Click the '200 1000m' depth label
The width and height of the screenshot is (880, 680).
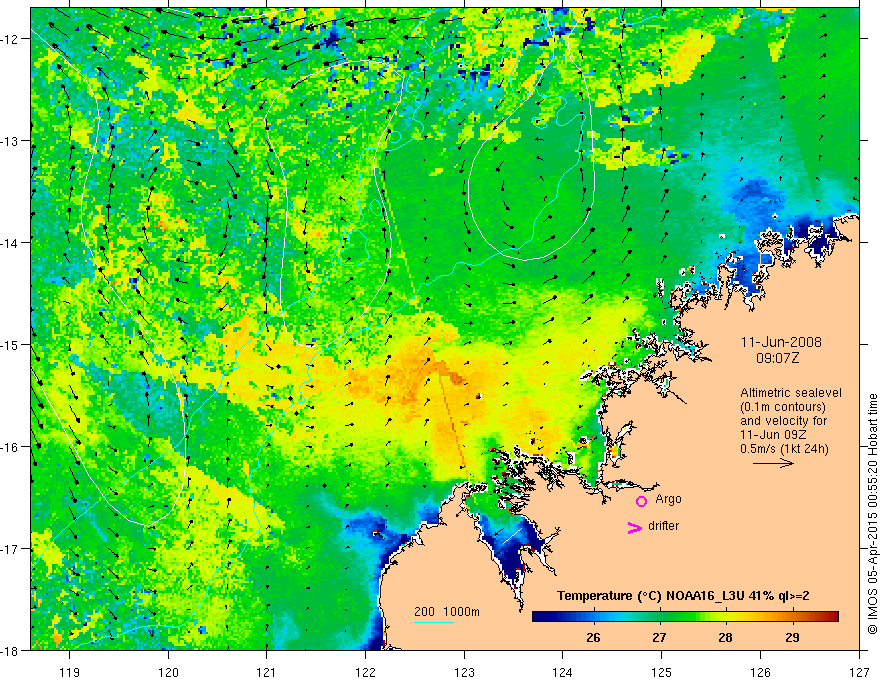click(x=447, y=612)
